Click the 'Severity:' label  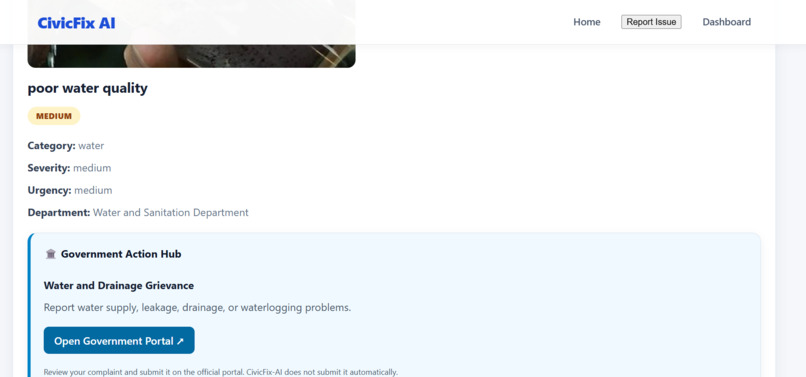click(x=49, y=168)
